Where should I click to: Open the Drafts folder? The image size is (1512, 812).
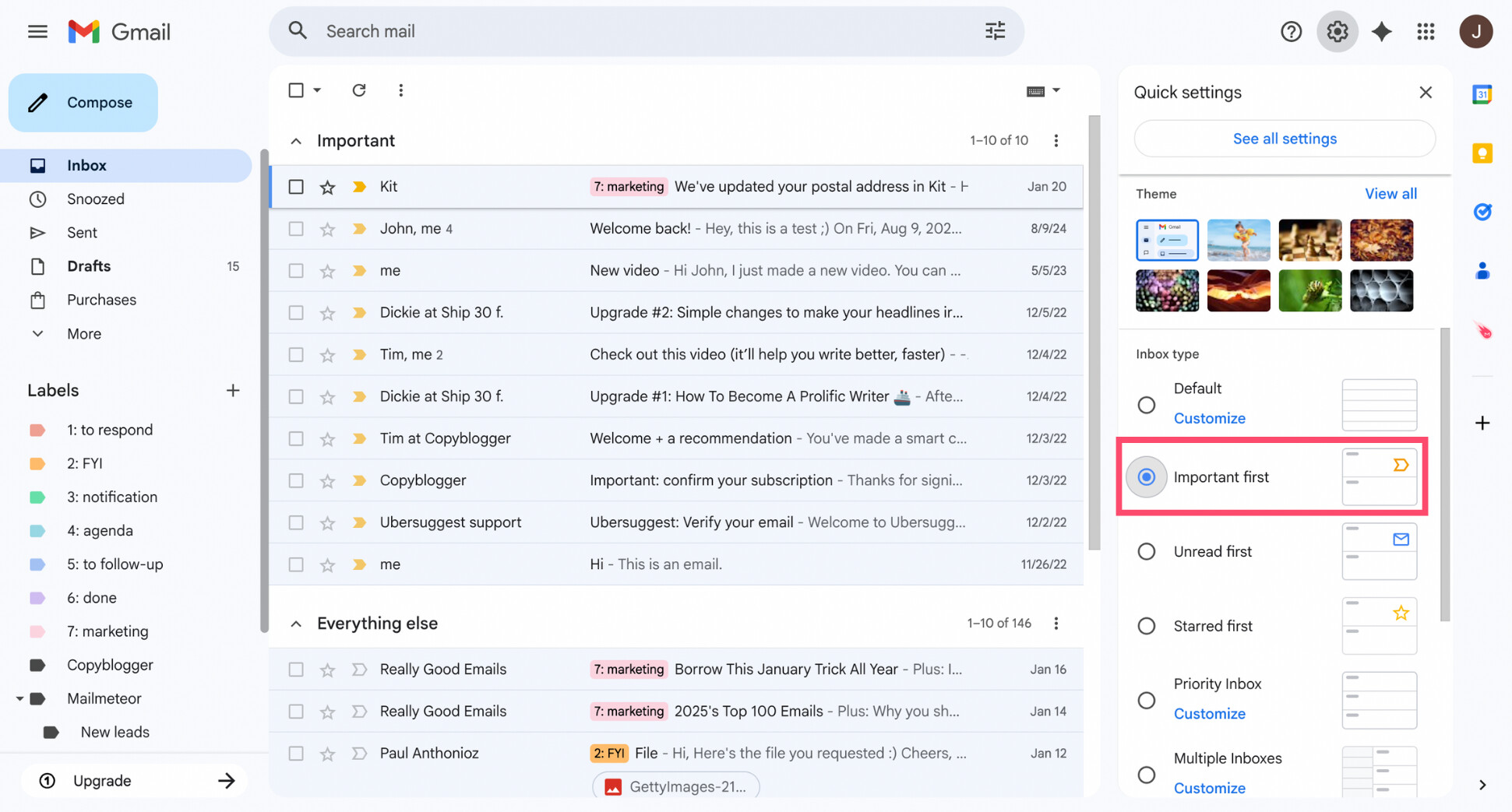89,265
